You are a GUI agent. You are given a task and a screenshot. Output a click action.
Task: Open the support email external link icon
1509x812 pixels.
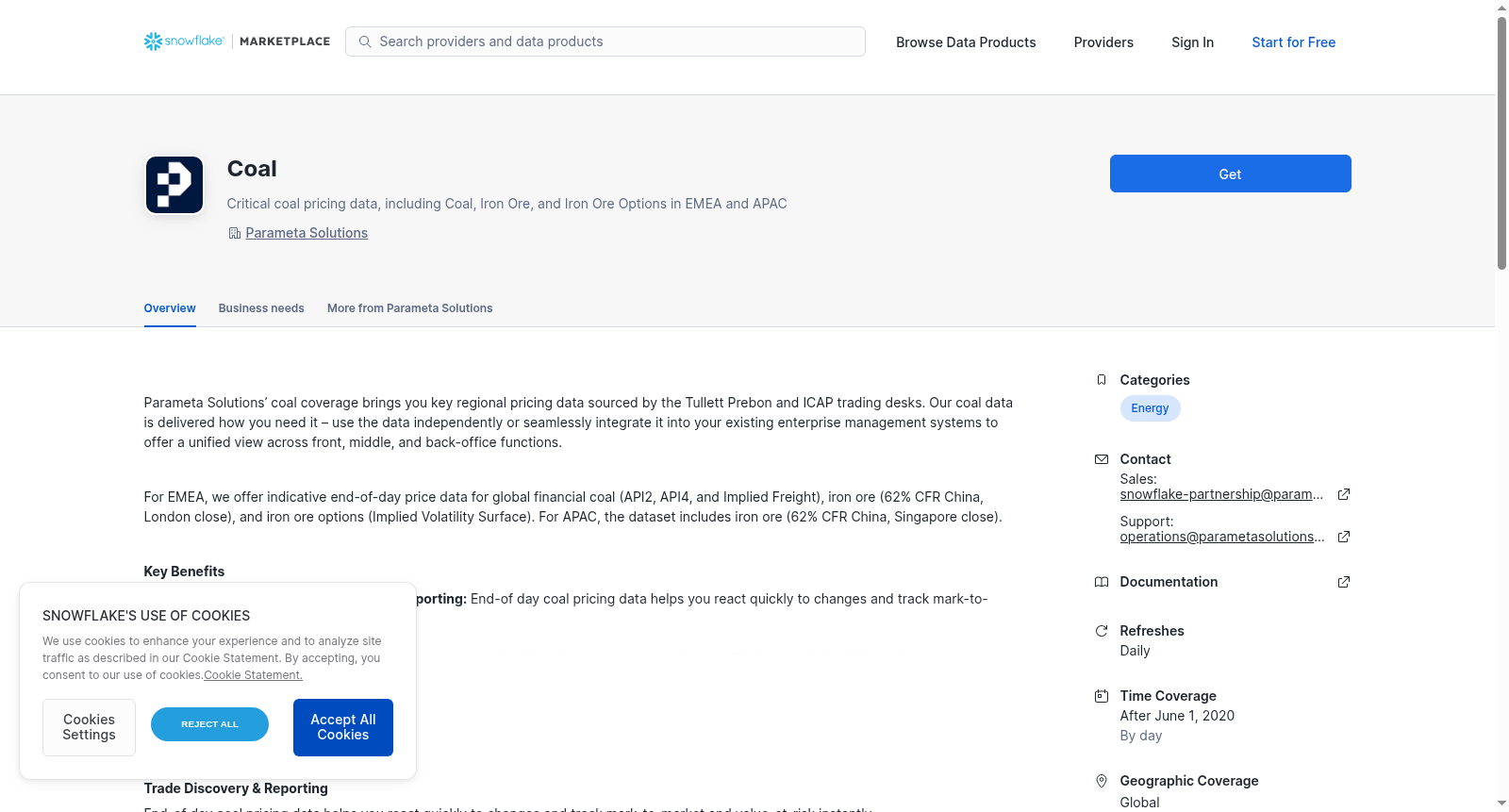[1344, 537]
